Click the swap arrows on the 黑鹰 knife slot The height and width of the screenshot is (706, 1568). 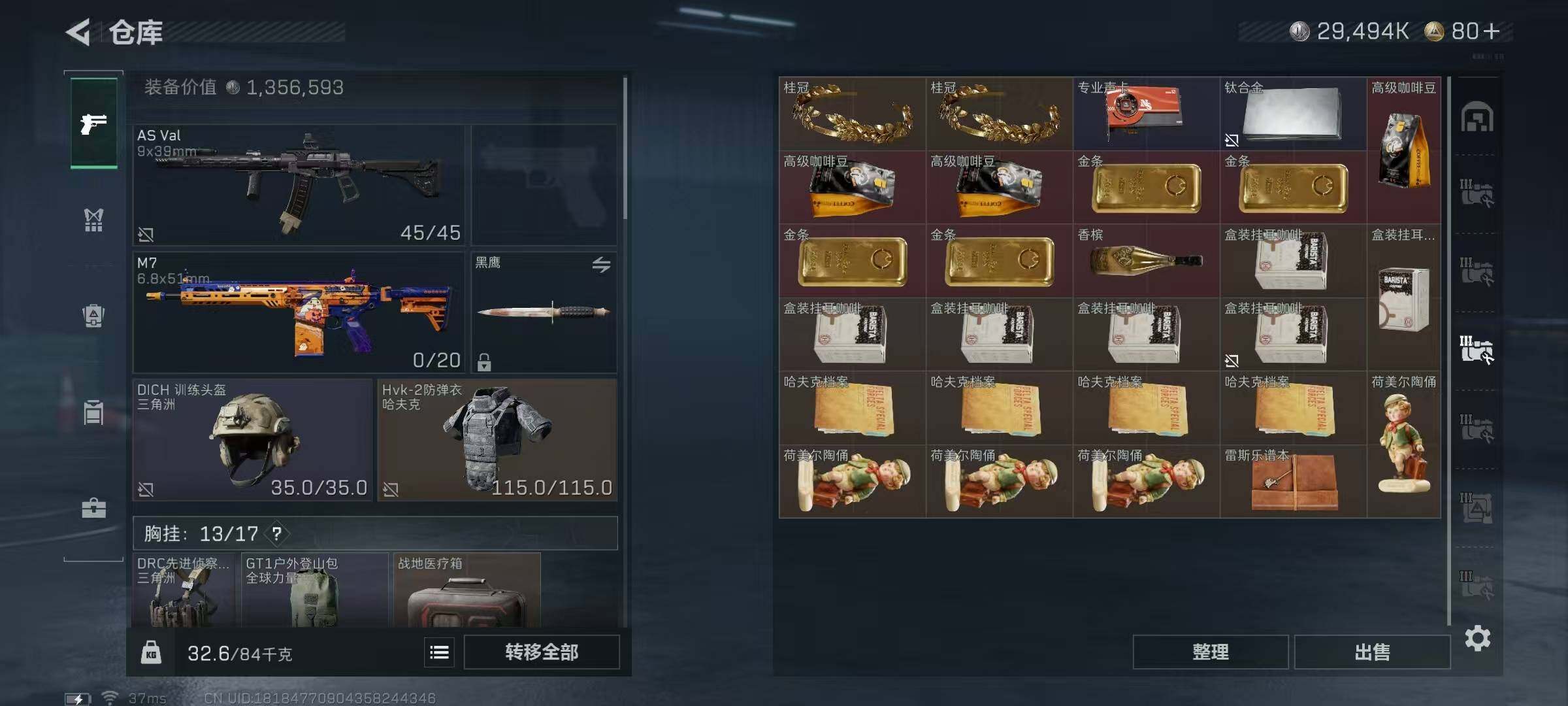[x=601, y=264]
